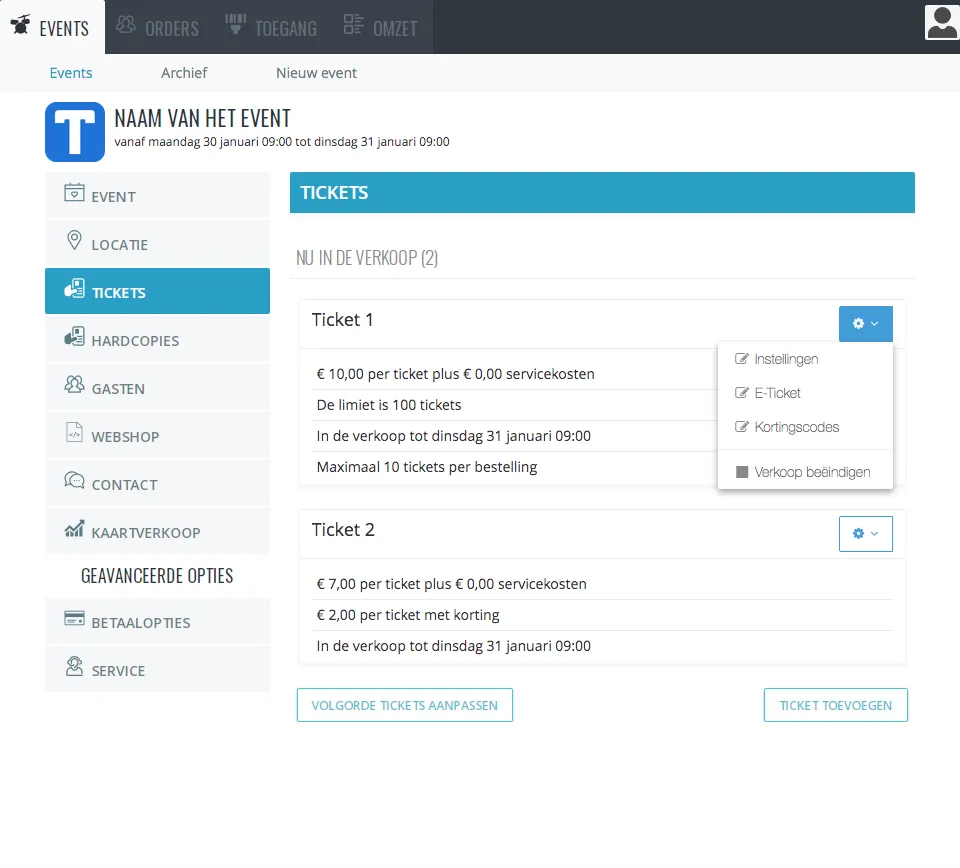This screenshot has height=868, width=960.
Task: Click the user profile avatar icon
Action: coord(941,22)
